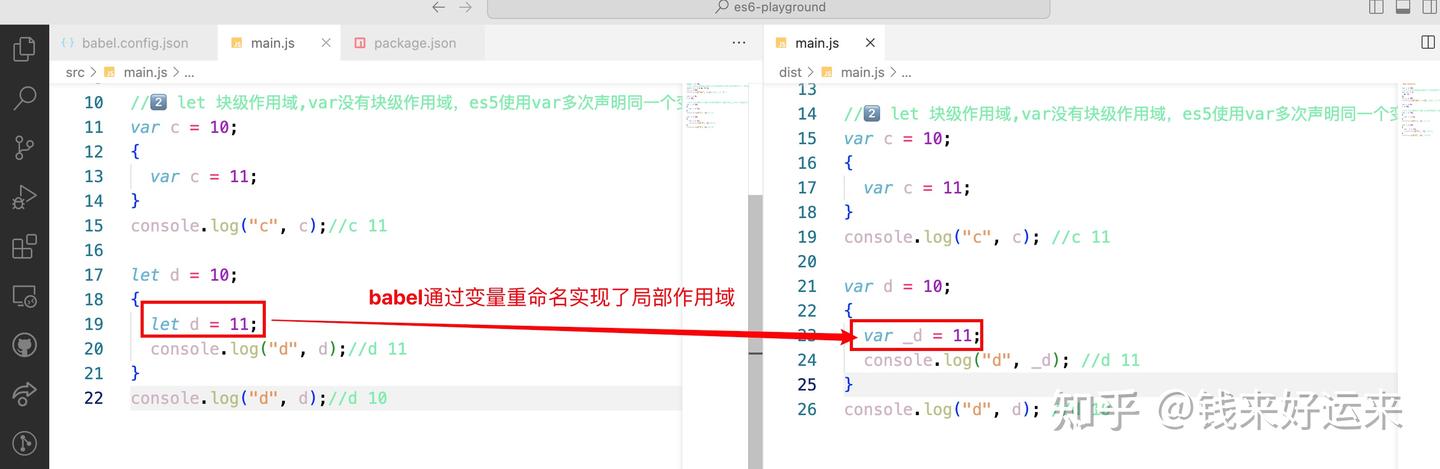1440x469 pixels.
Task: Open the Remote Explorer view
Action: click(x=24, y=296)
